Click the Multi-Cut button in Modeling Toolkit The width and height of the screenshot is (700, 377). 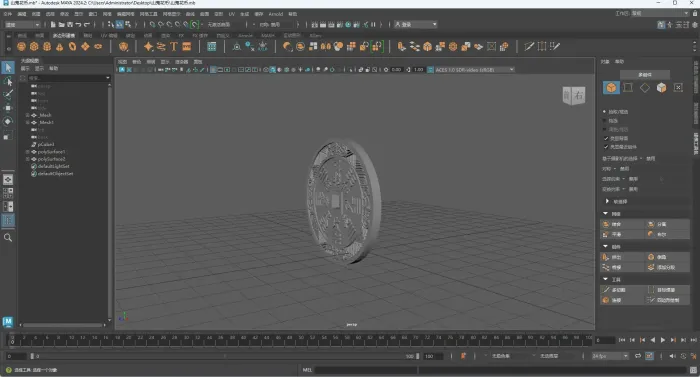623,290
